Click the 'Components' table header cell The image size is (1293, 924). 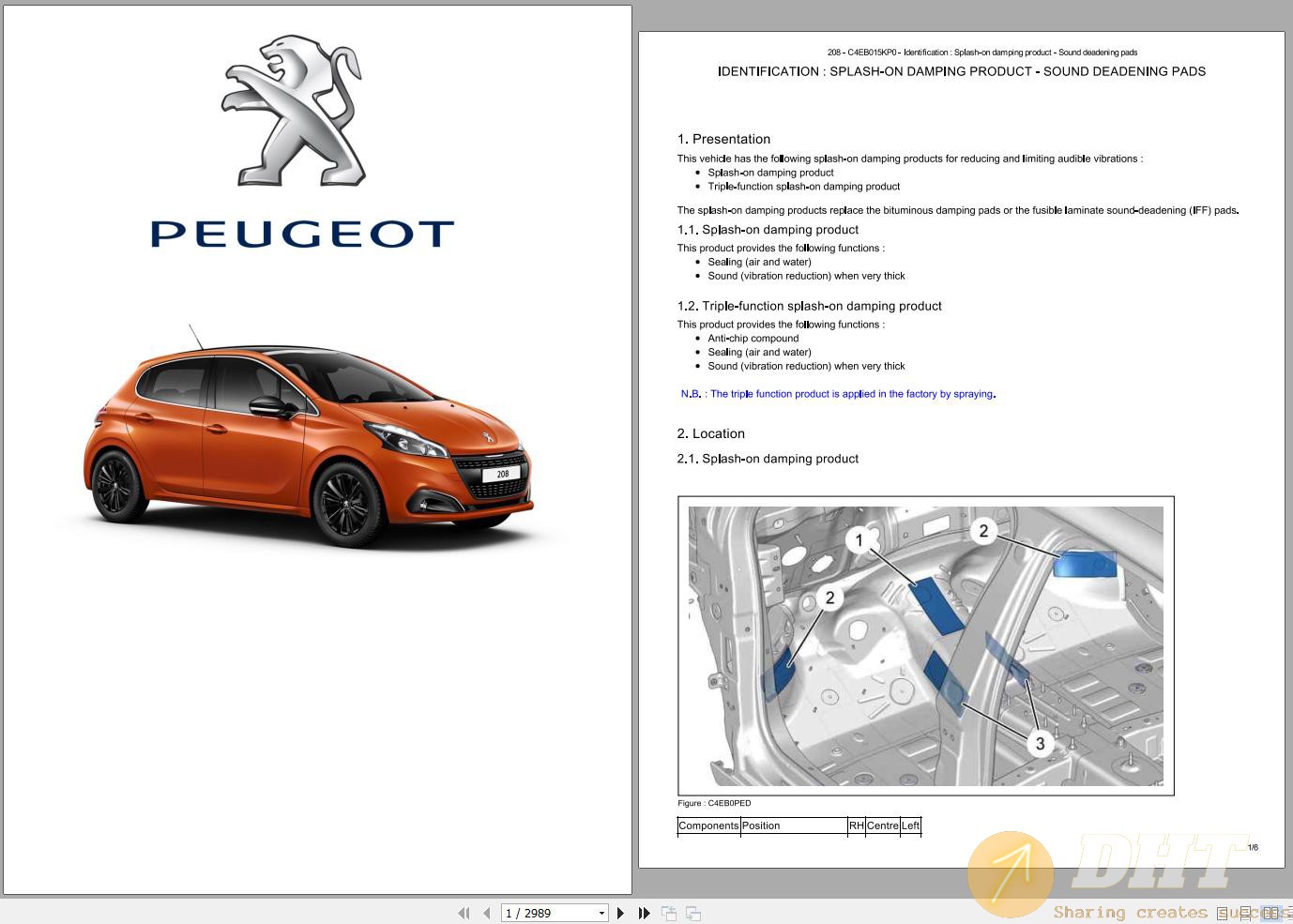click(708, 826)
